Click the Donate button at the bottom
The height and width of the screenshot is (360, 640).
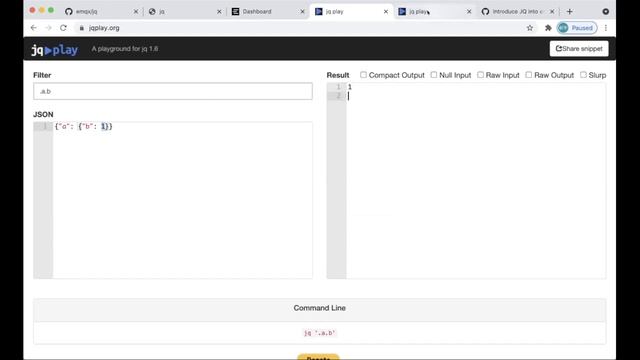[x=318, y=357]
